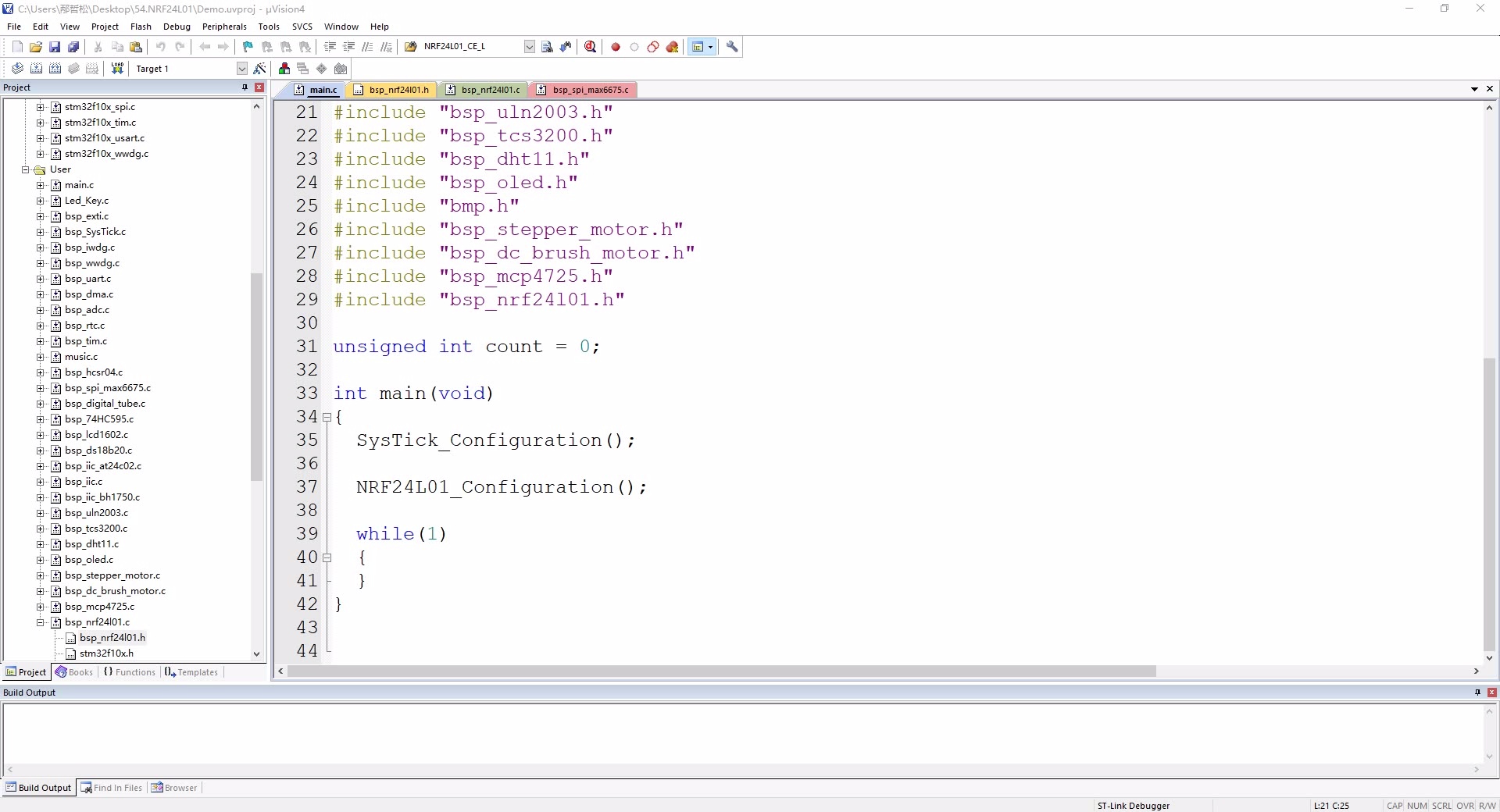Insert breakpoint with the red dot icon

[616, 47]
